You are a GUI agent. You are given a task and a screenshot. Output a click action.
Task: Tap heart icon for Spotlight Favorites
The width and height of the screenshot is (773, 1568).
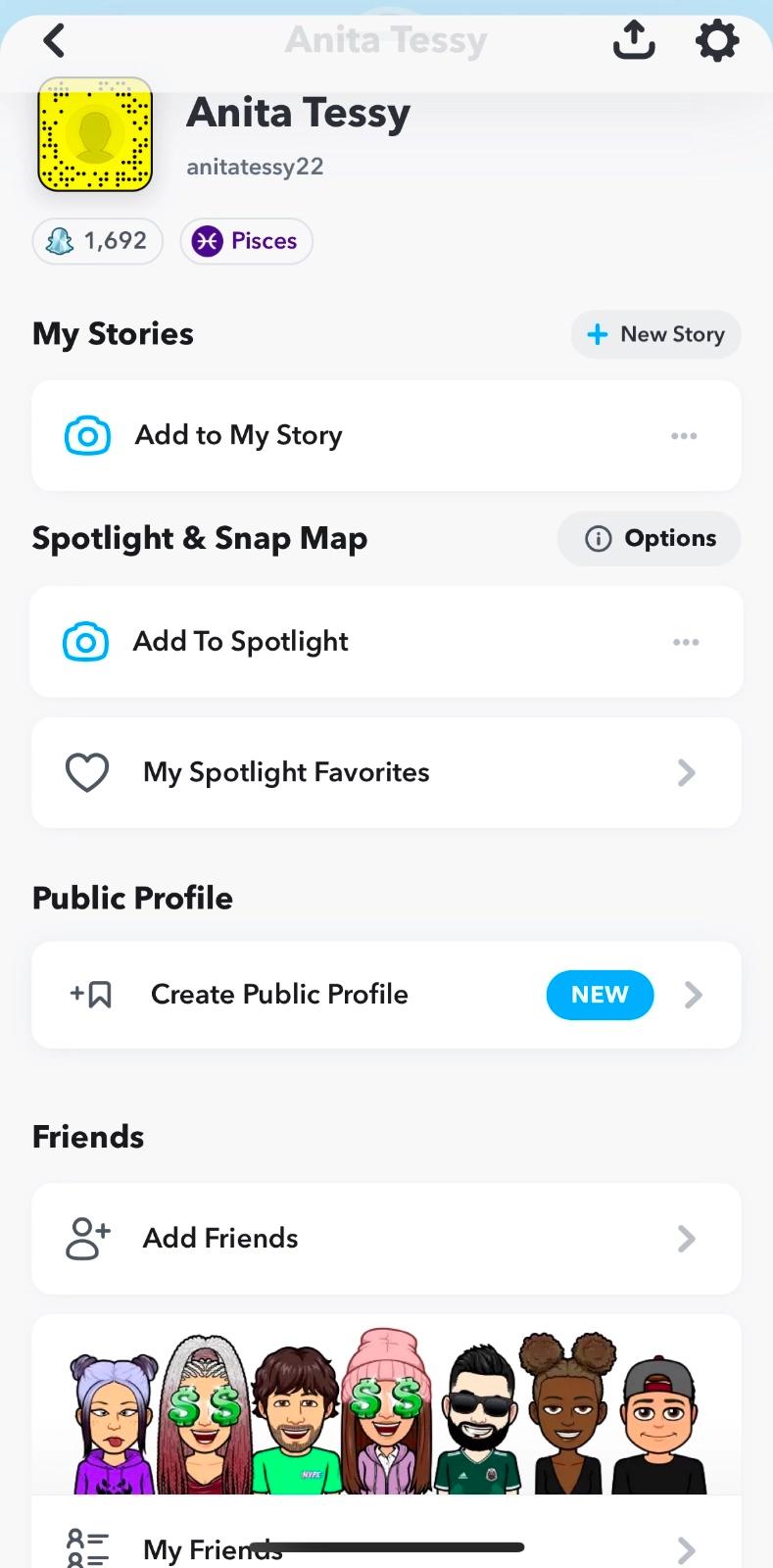coord(87,772)
